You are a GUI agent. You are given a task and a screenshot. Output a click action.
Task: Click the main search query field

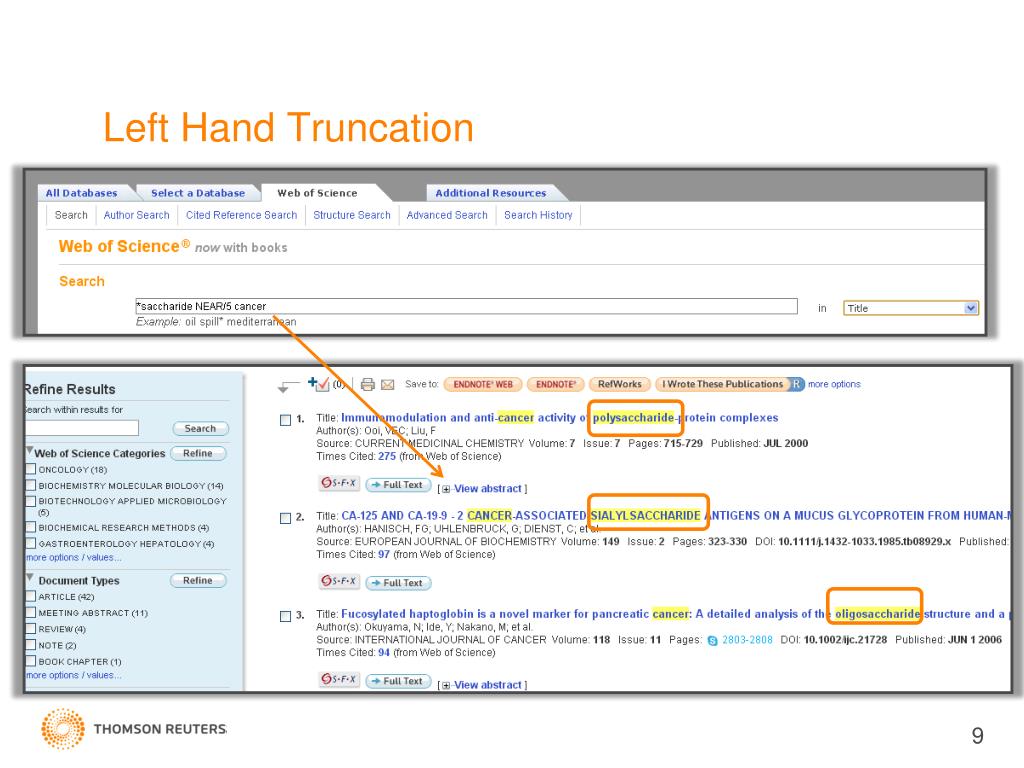466,306
